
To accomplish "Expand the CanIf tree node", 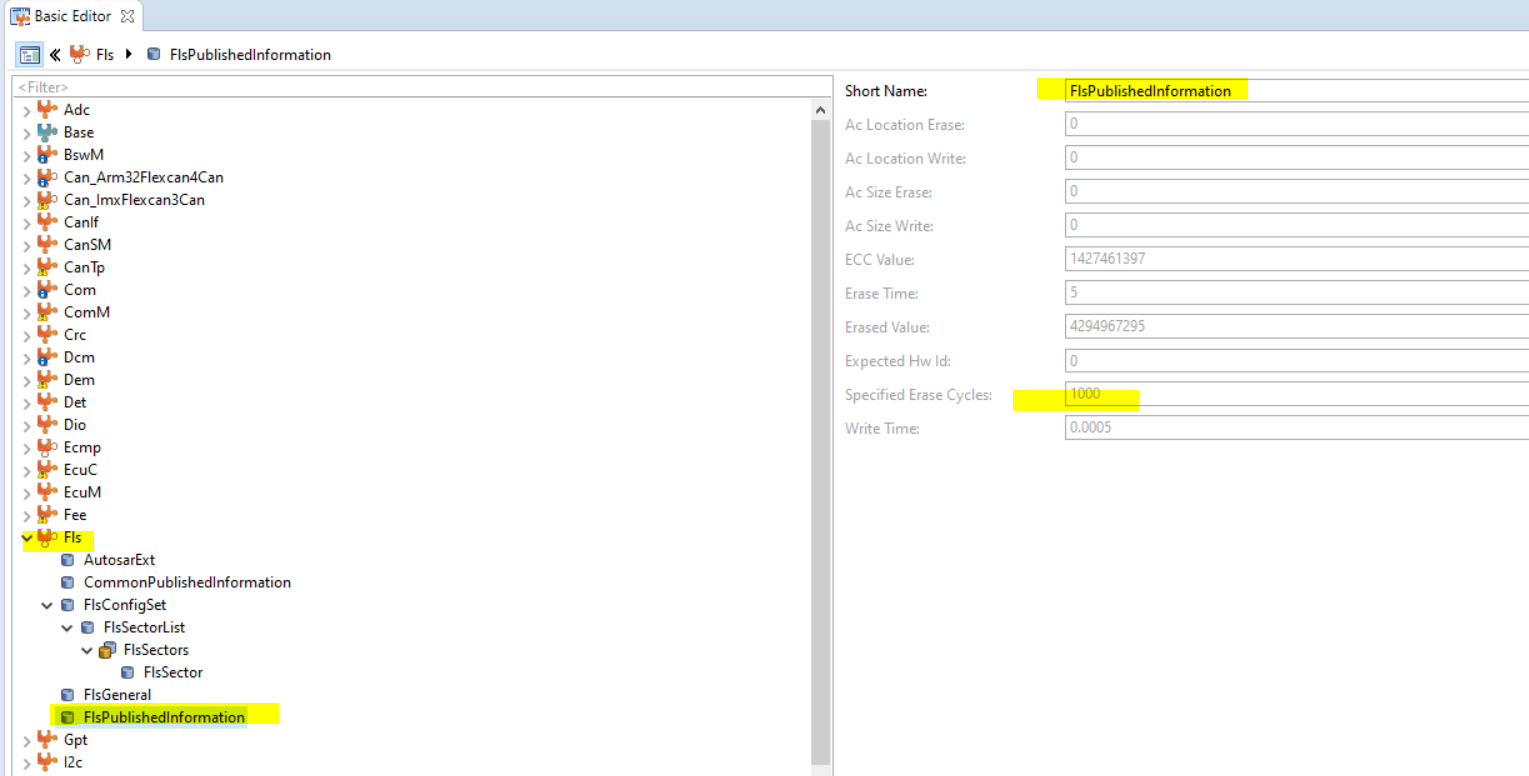I will click(27, 222).
